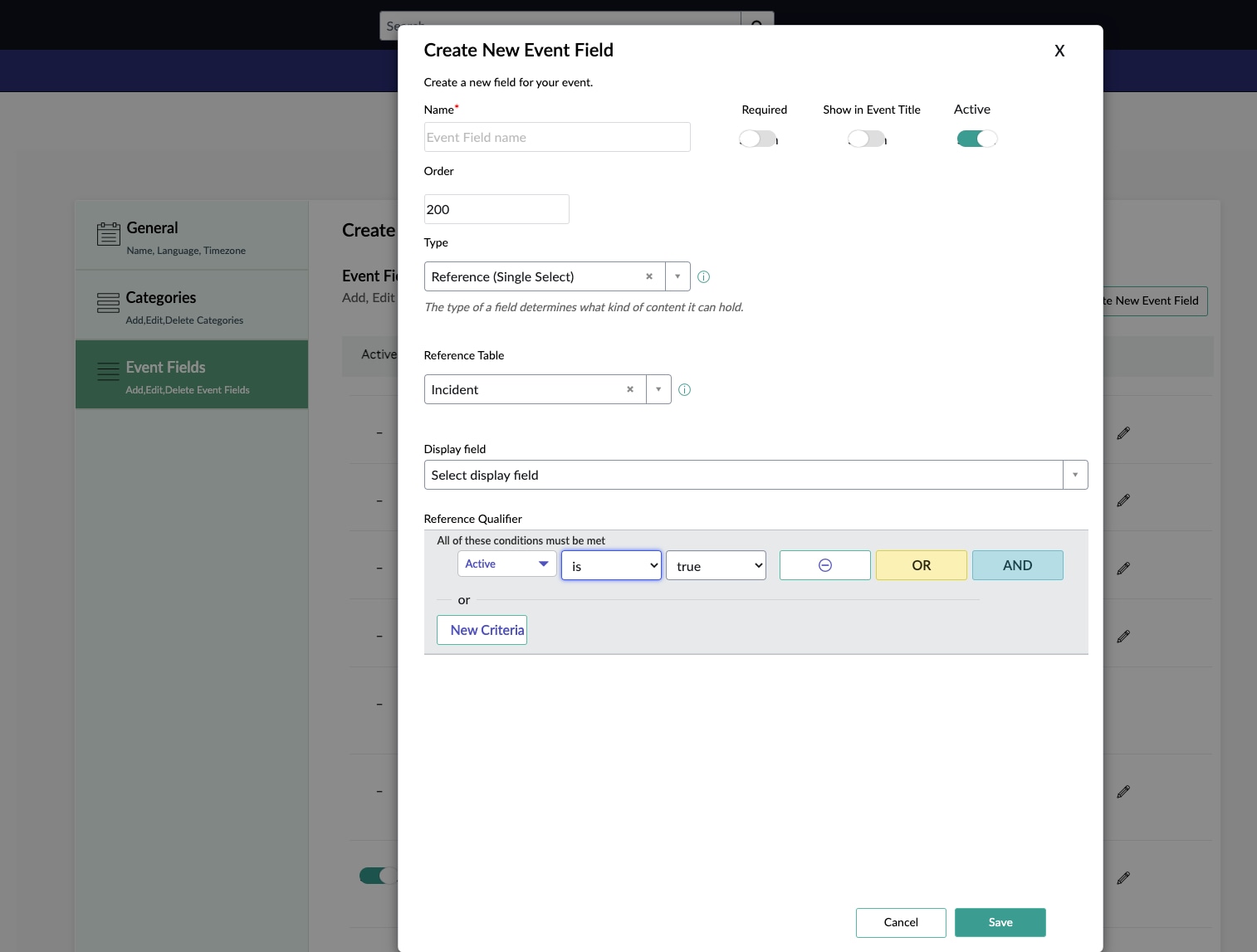This screenshot has height=952, width=1257.
Task: Open the 'is' operator dropdown
Action: tap(611, 565)
